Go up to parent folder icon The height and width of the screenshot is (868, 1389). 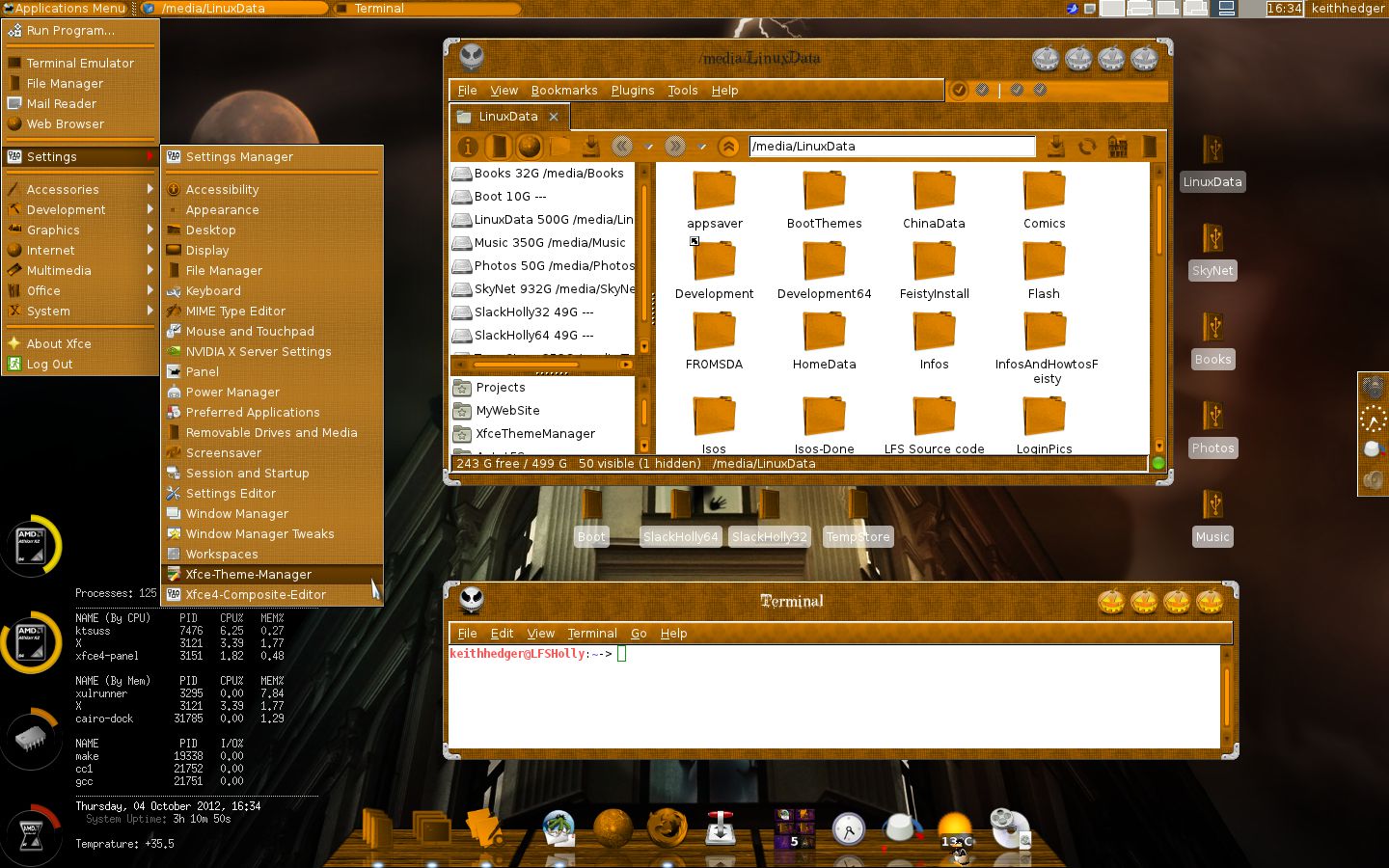tap(729, 147)
